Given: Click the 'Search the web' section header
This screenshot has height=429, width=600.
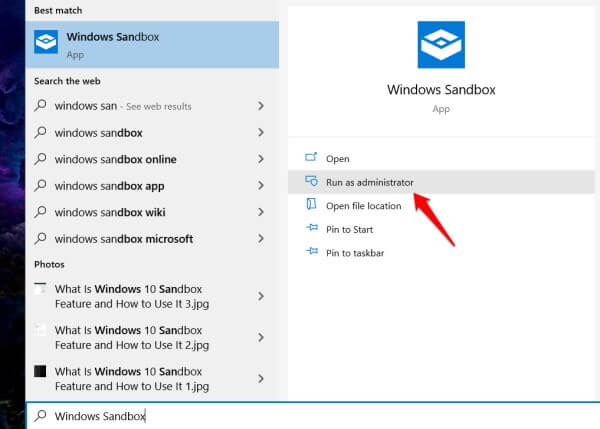Looking at the screenshot, I should coord(67,81).
